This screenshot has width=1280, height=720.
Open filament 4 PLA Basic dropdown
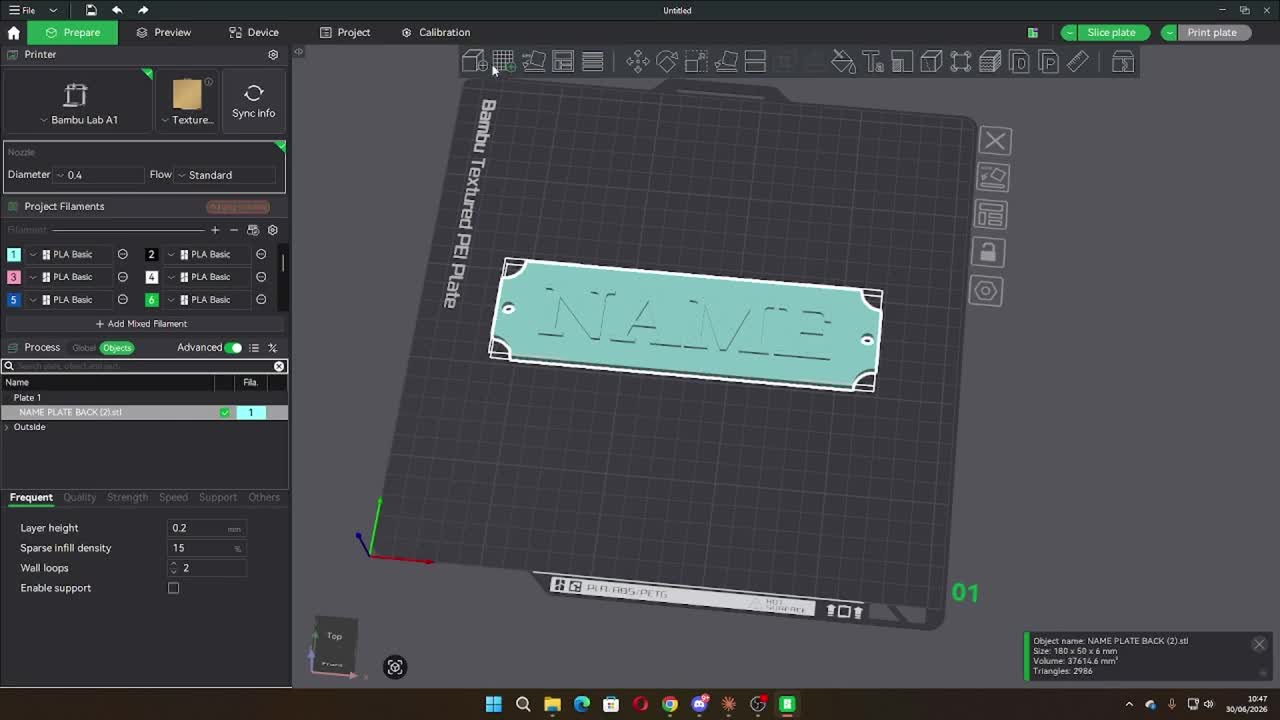click(x=208, y=277)
